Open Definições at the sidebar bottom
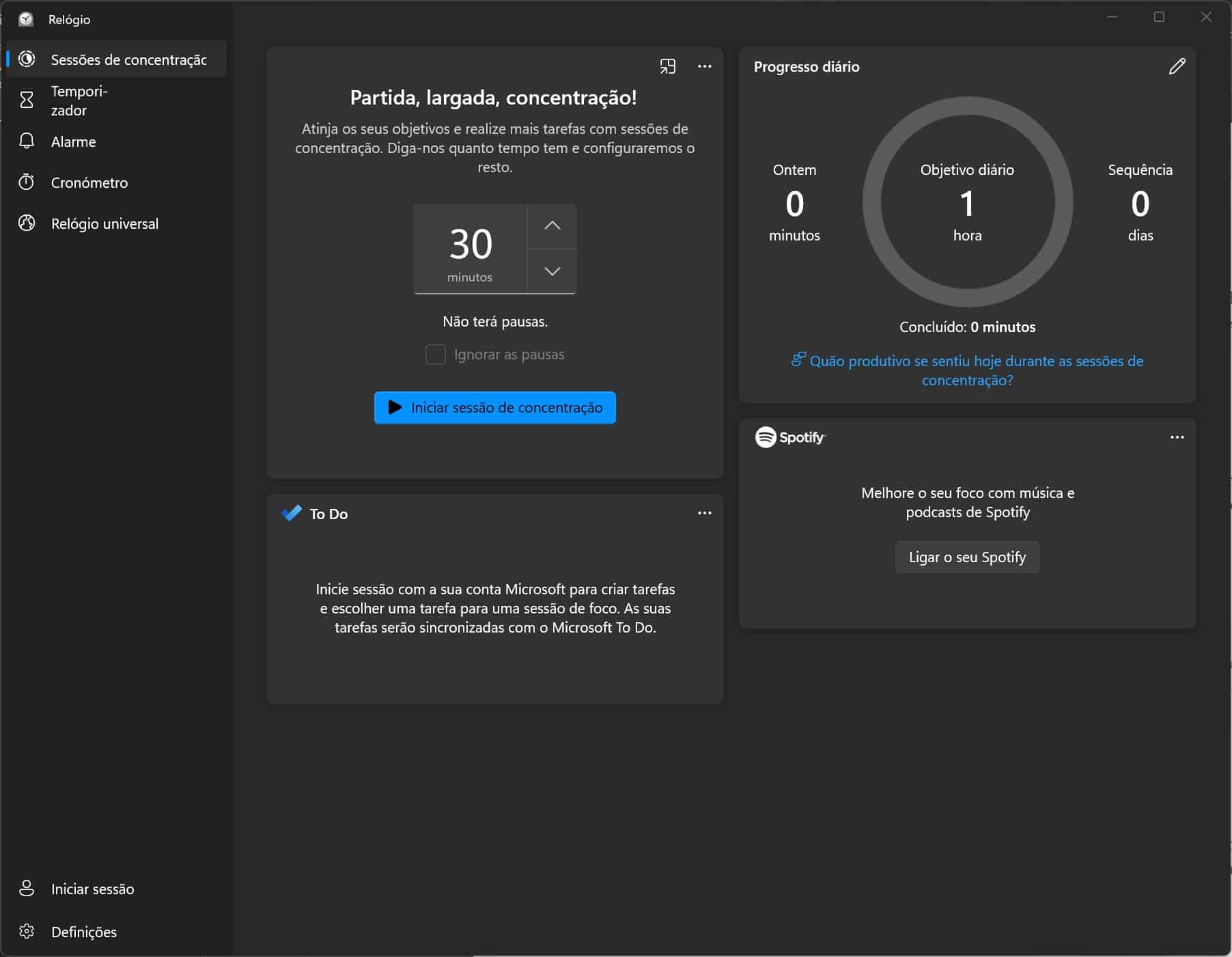Viewport: 1232px width, 957px height. [x=83, y=932]
